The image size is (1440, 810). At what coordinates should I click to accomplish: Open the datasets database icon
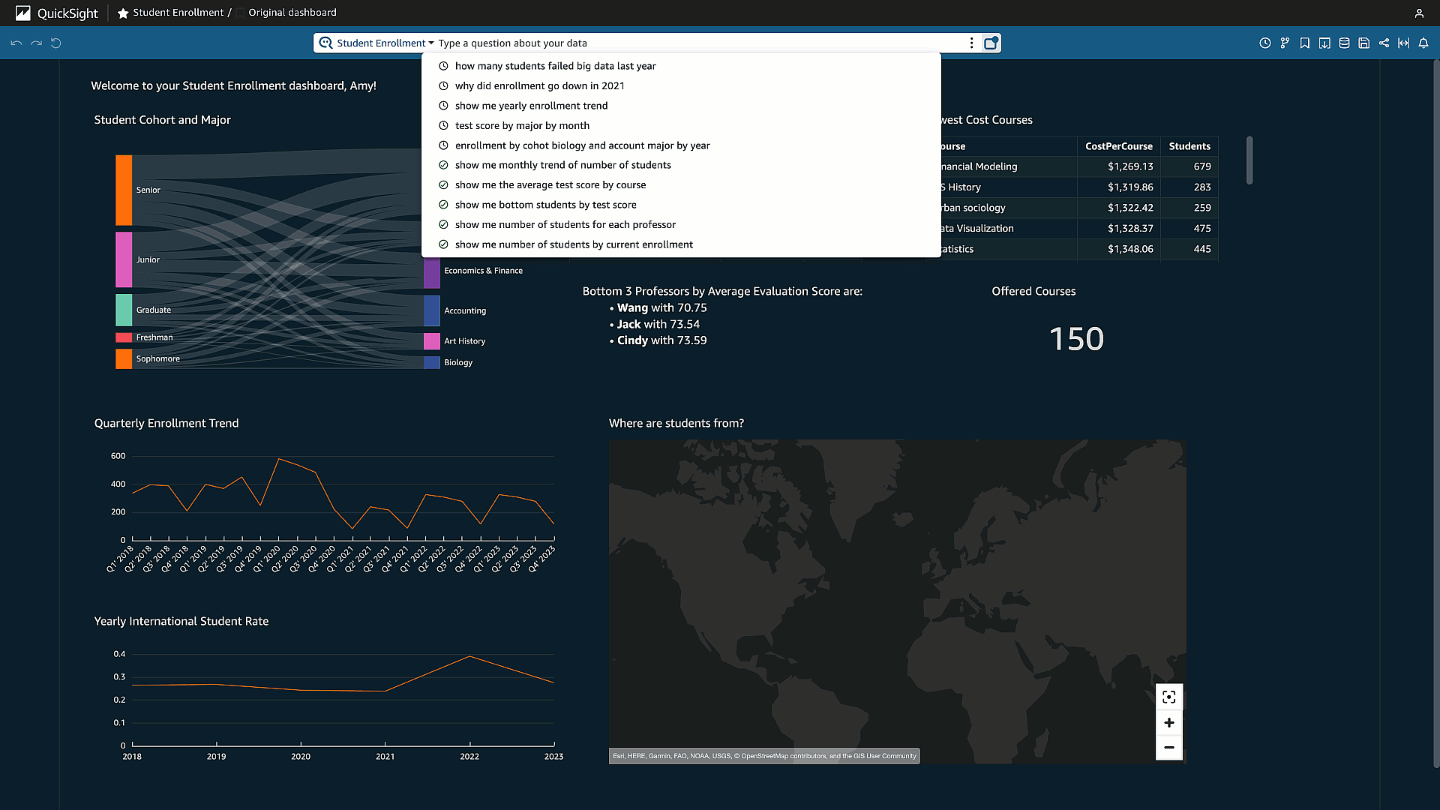[1344, 43]
